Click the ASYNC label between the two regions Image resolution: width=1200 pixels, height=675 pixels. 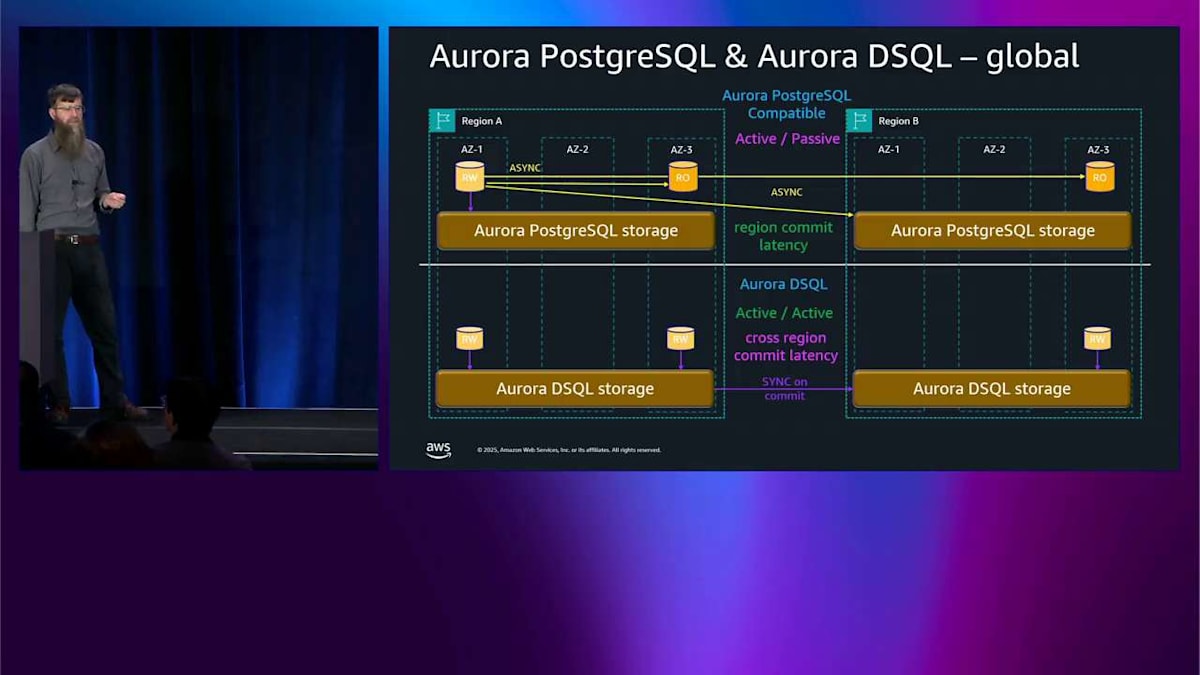(786, 192)
